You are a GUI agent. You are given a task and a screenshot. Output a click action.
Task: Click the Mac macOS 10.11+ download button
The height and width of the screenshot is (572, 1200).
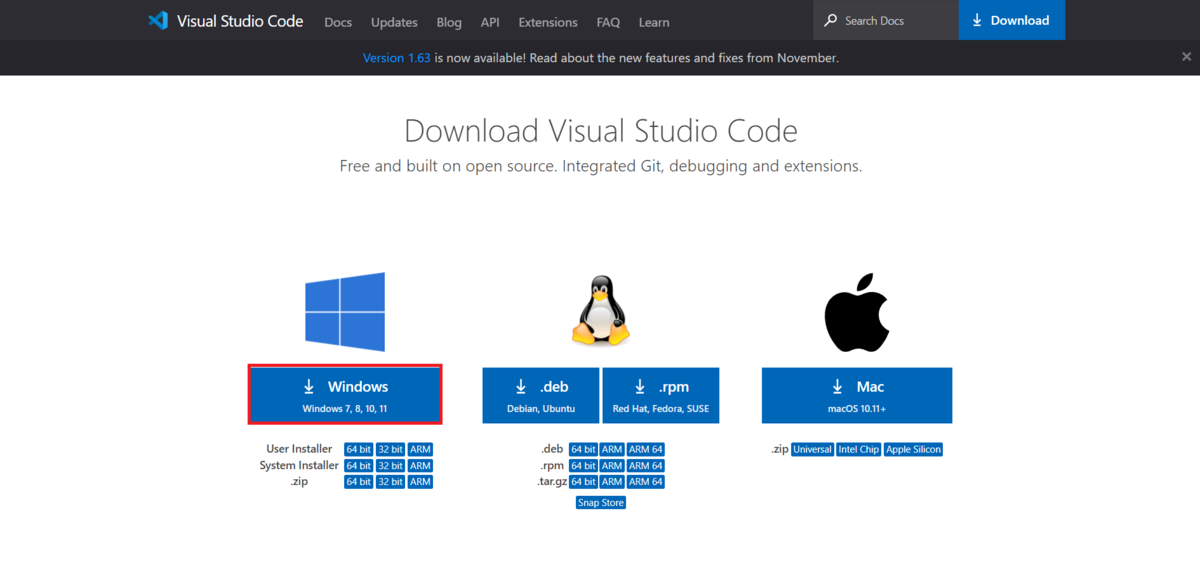click(857, 395)
